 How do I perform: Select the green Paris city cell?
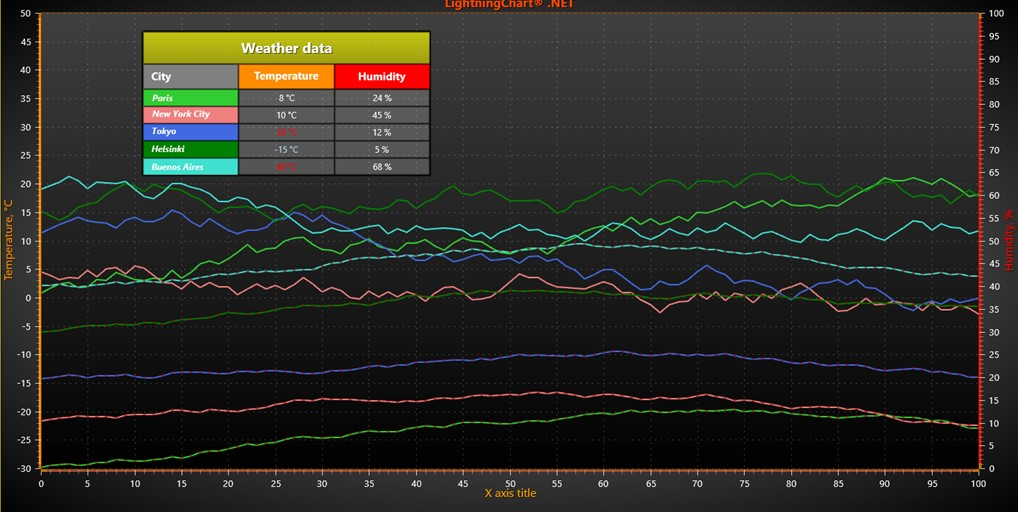(190, 98)
